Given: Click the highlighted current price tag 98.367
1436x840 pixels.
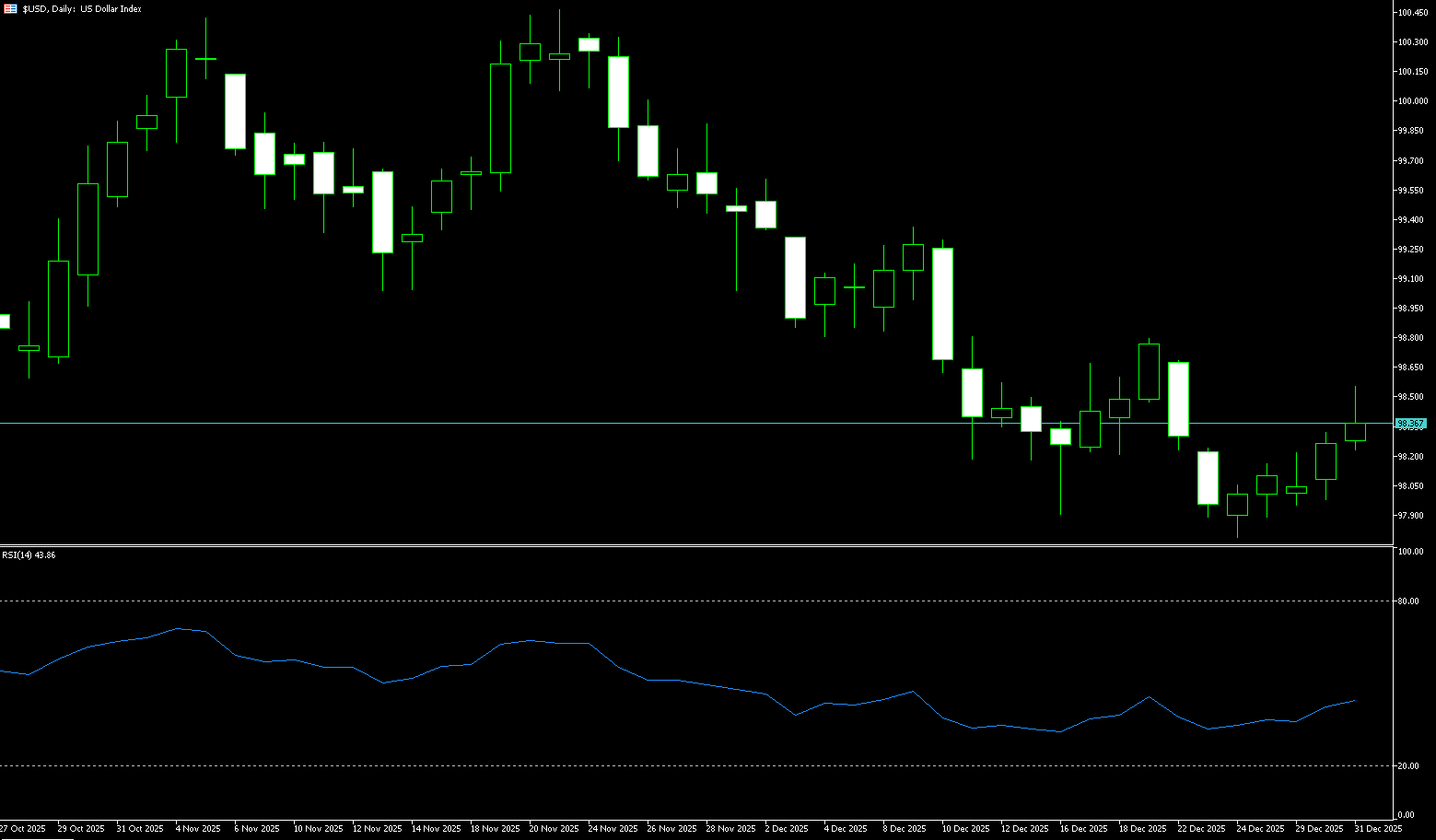Looking at the screenshot, I should click(1410, 424).
